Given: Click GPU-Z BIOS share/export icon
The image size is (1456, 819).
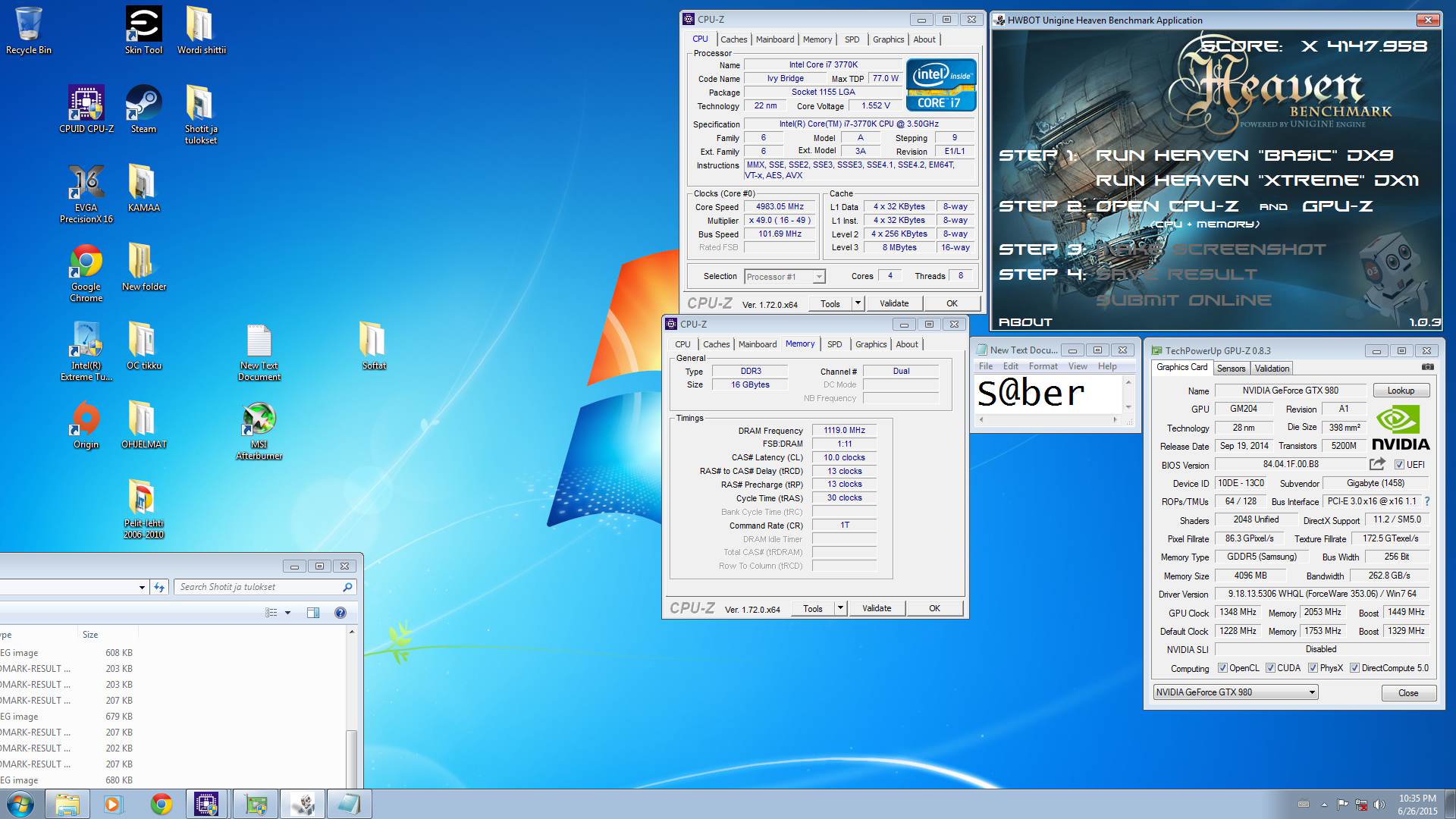Looking at the screenshot, I should click(1377, 464).
